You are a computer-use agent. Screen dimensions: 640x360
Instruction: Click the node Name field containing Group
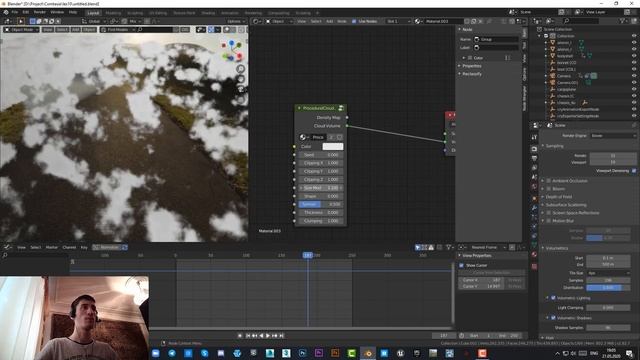click(496, 39)
